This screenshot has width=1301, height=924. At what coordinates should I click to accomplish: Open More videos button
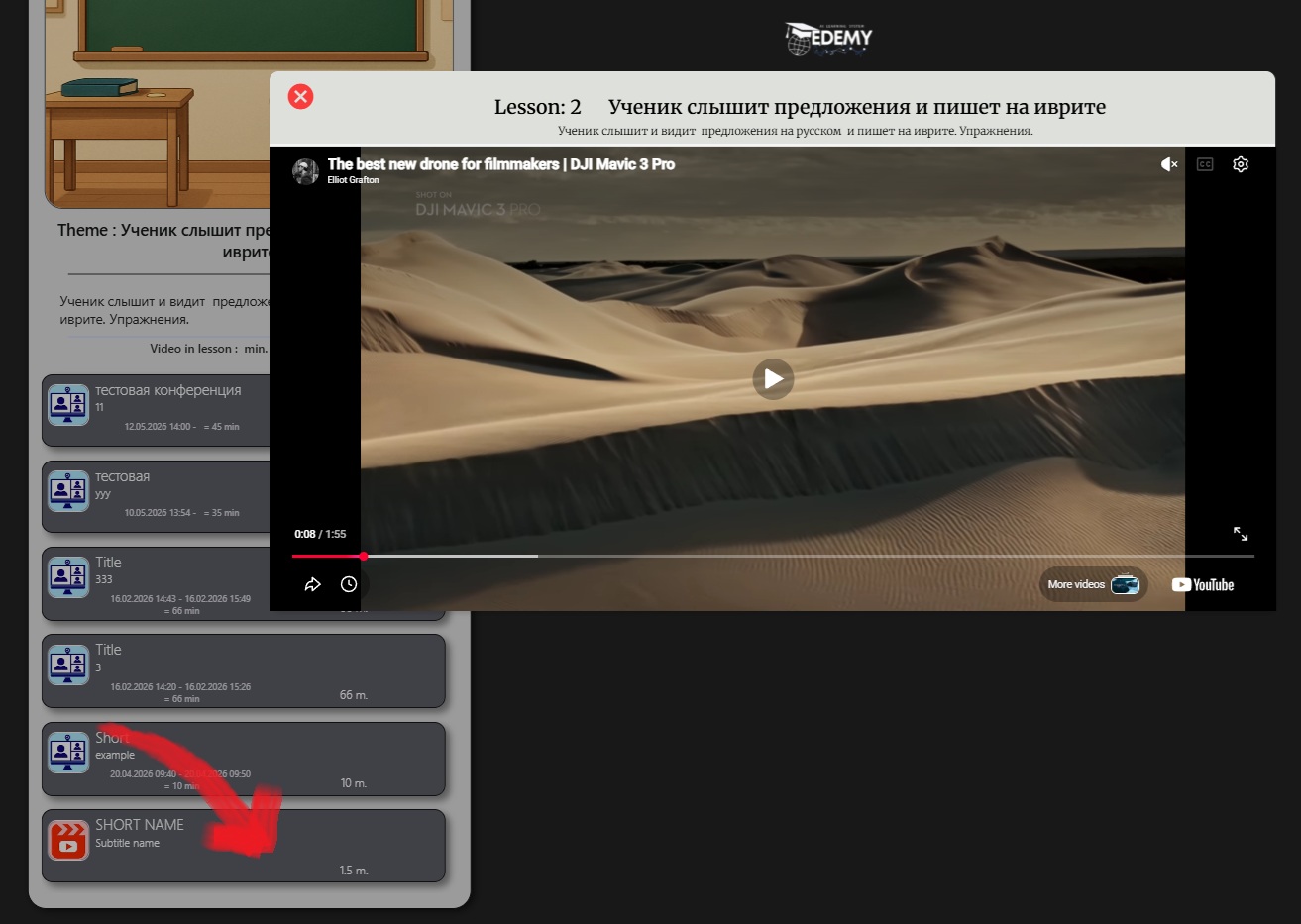pos(1093,584)
